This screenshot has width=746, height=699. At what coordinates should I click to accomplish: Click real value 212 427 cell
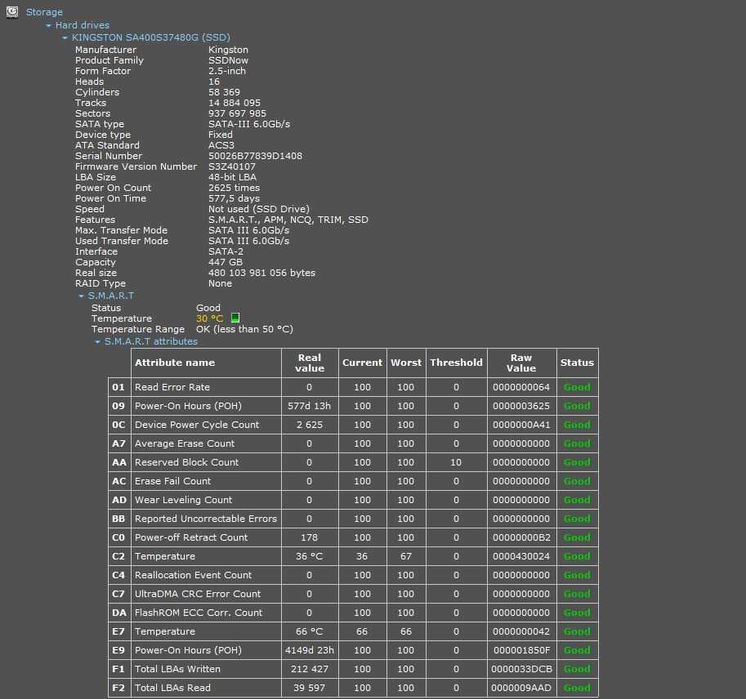click(x=310, y=669)
